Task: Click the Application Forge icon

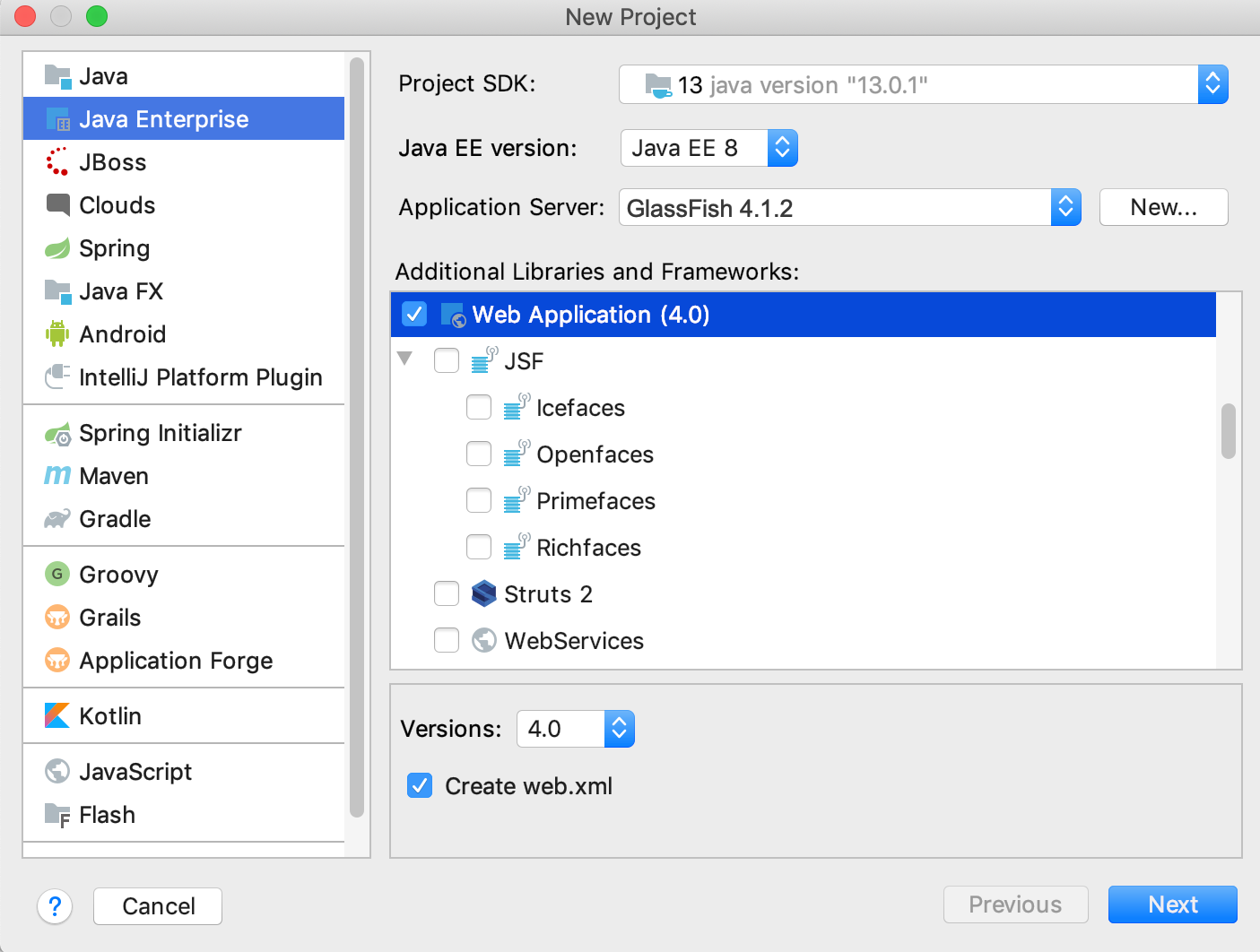Action: pyautogui.click(x=57, y=660)
